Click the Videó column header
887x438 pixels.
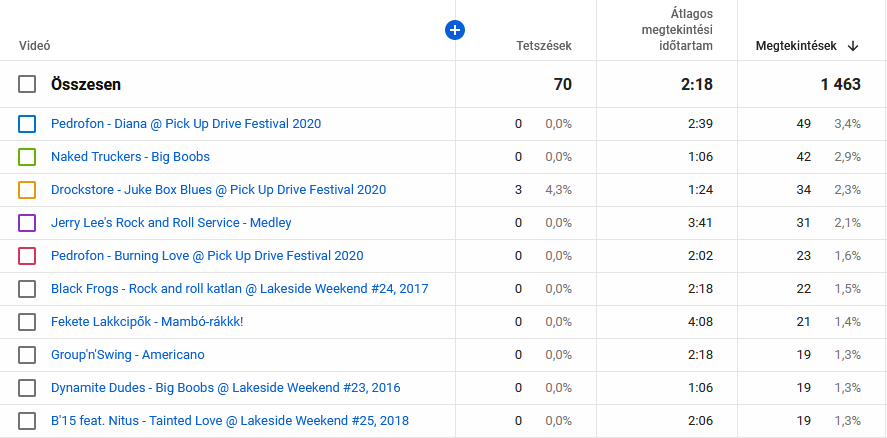tap(35, 46)
